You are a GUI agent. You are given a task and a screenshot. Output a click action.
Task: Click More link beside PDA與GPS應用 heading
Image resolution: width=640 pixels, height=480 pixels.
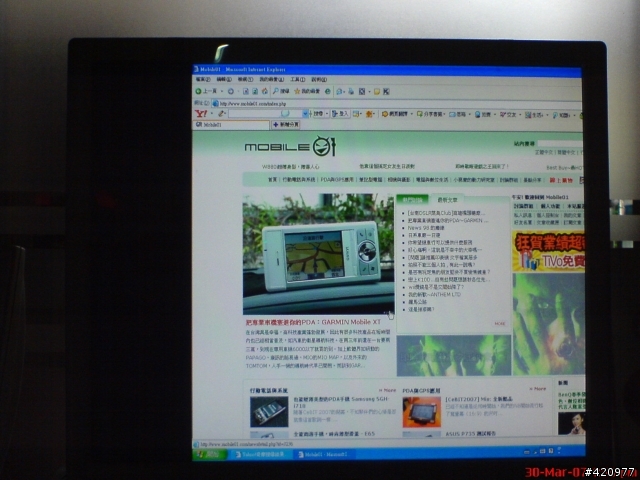click(538, 389)
